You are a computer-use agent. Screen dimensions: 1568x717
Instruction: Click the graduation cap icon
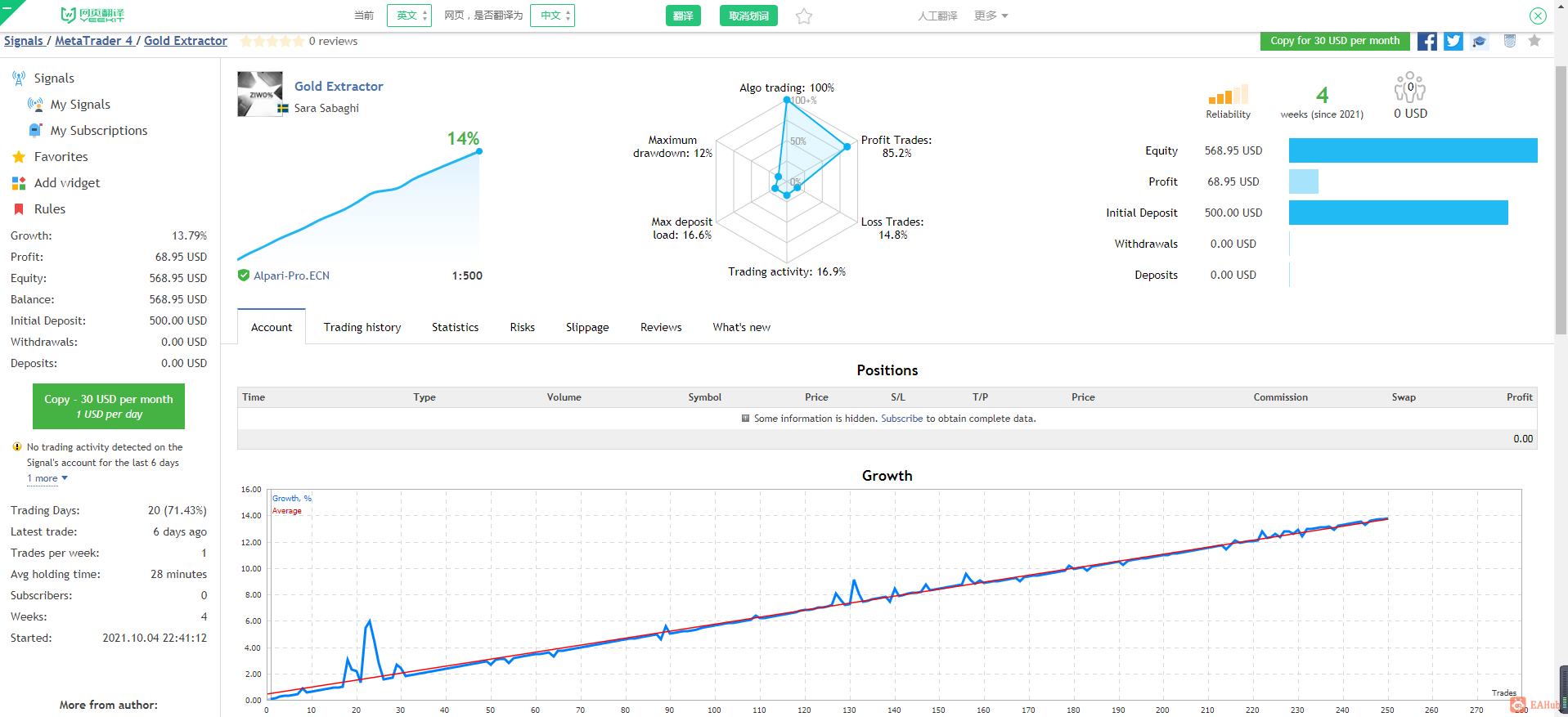click(x=1480, y=42)
